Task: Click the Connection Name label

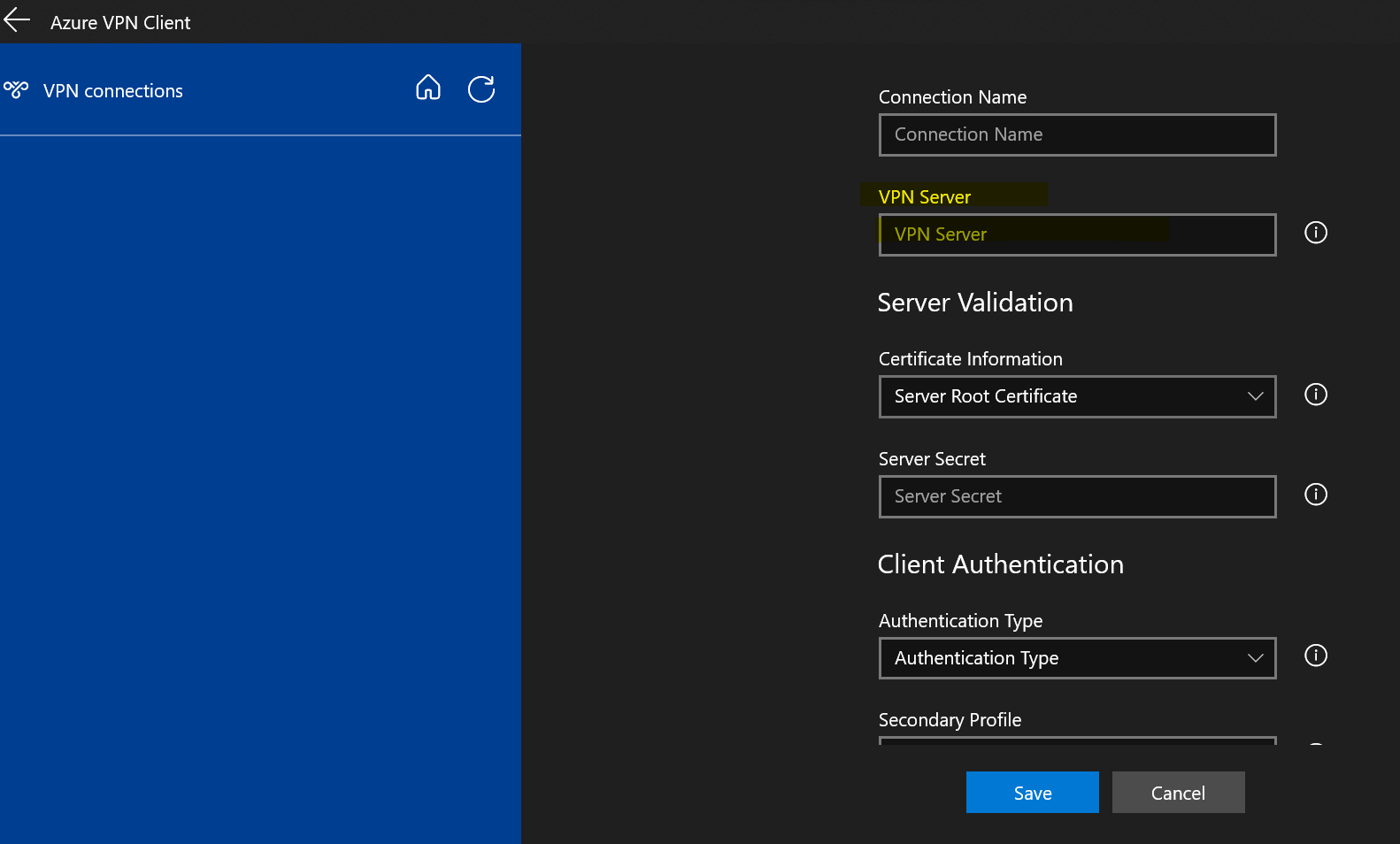Action: click(952, 97)
